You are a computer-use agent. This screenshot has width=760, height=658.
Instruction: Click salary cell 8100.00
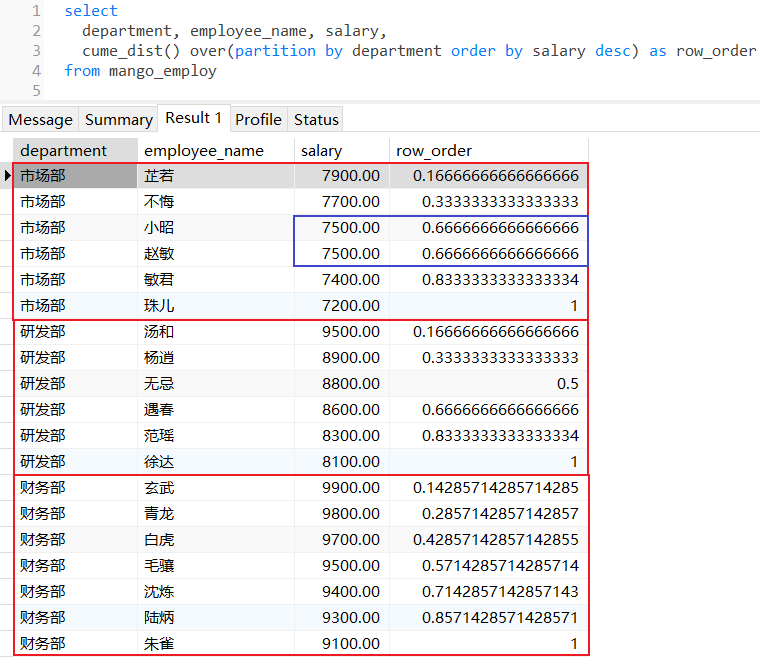[x=342, y=462]
